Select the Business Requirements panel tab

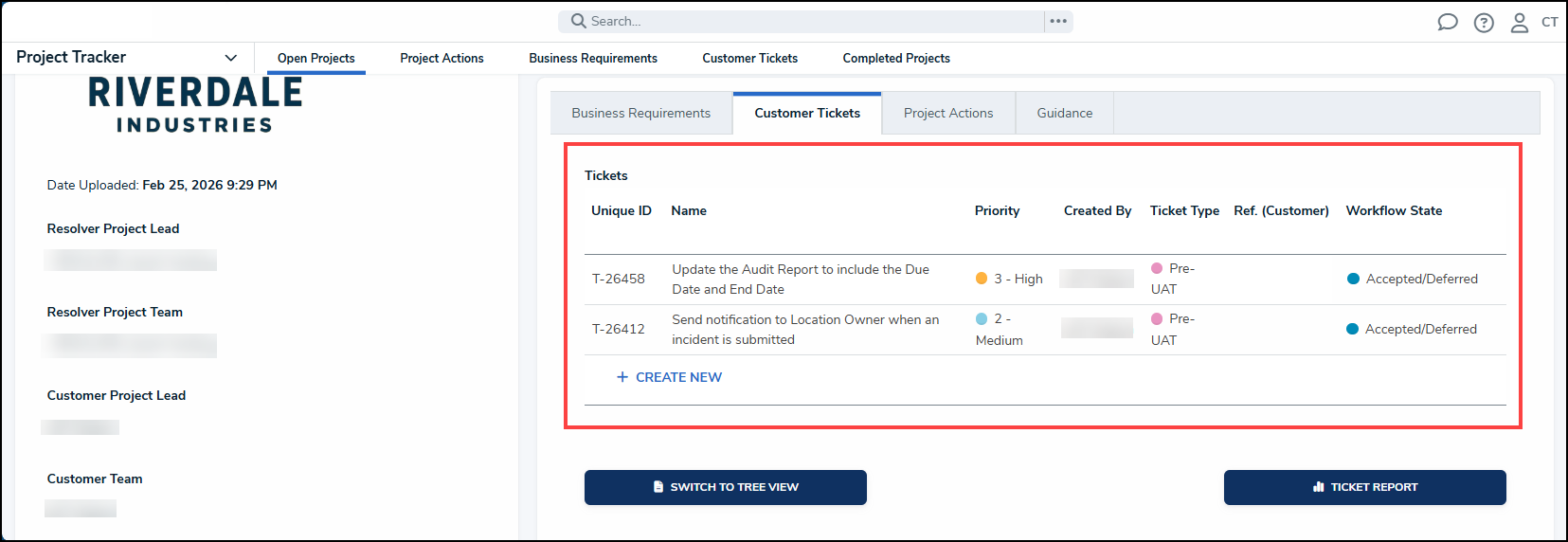tap(641, 113)
